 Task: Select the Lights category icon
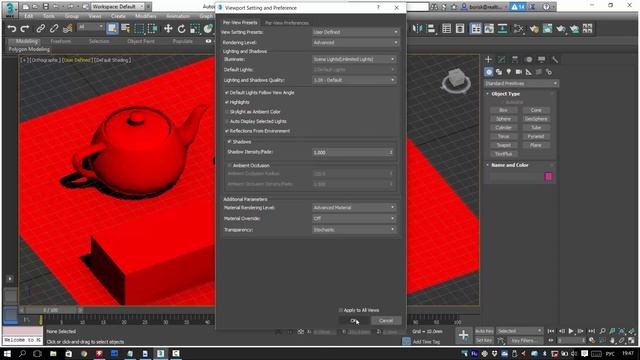click(509, 72)
